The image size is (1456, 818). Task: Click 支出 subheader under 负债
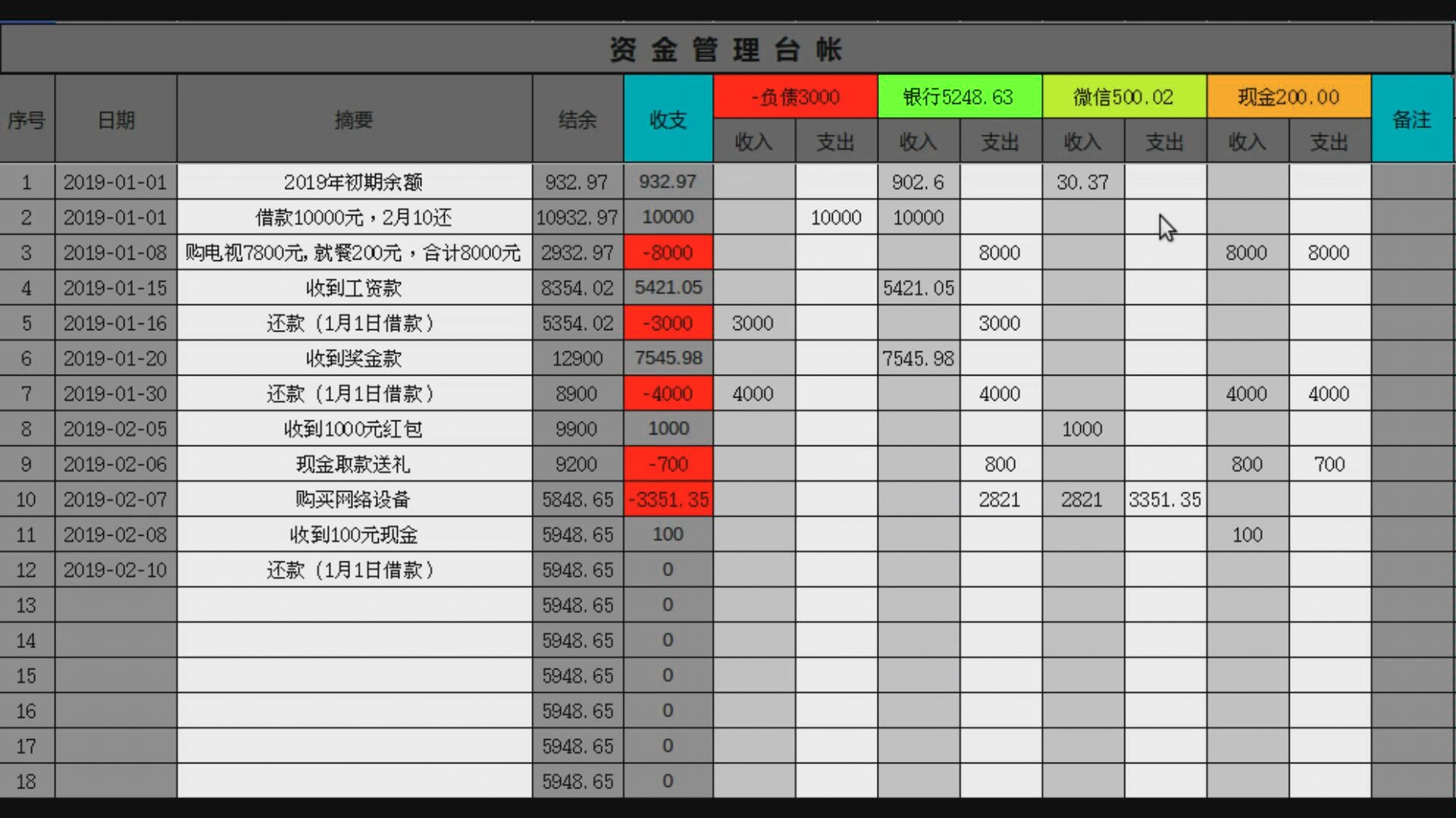837,141
